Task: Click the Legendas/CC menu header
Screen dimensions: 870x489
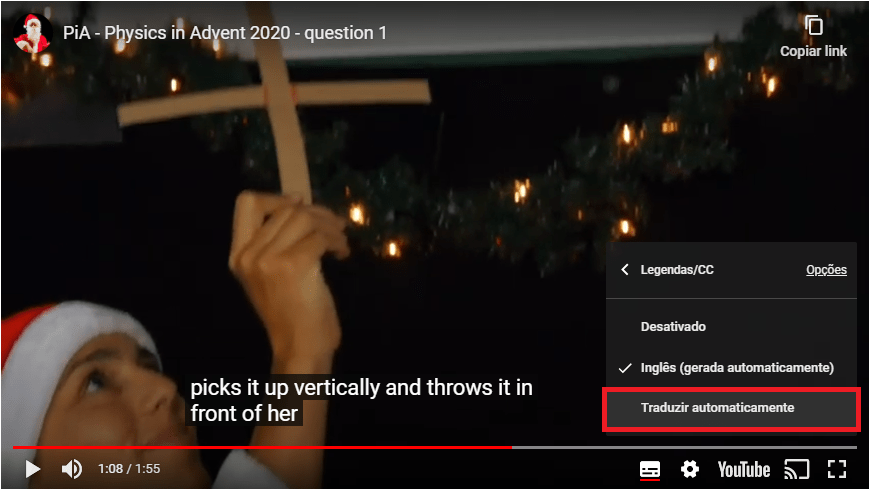Action: click(677, 270)
